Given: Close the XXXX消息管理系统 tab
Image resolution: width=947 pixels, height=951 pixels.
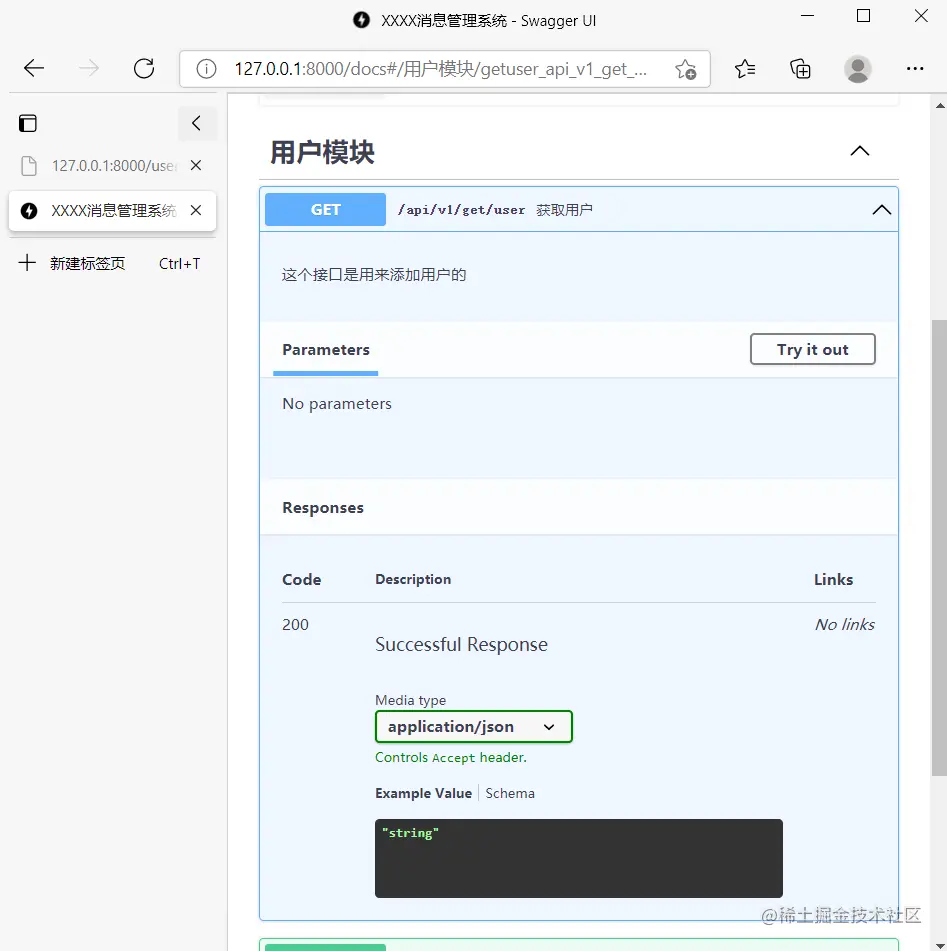Looking at the screenshot, I should (195, 210).
